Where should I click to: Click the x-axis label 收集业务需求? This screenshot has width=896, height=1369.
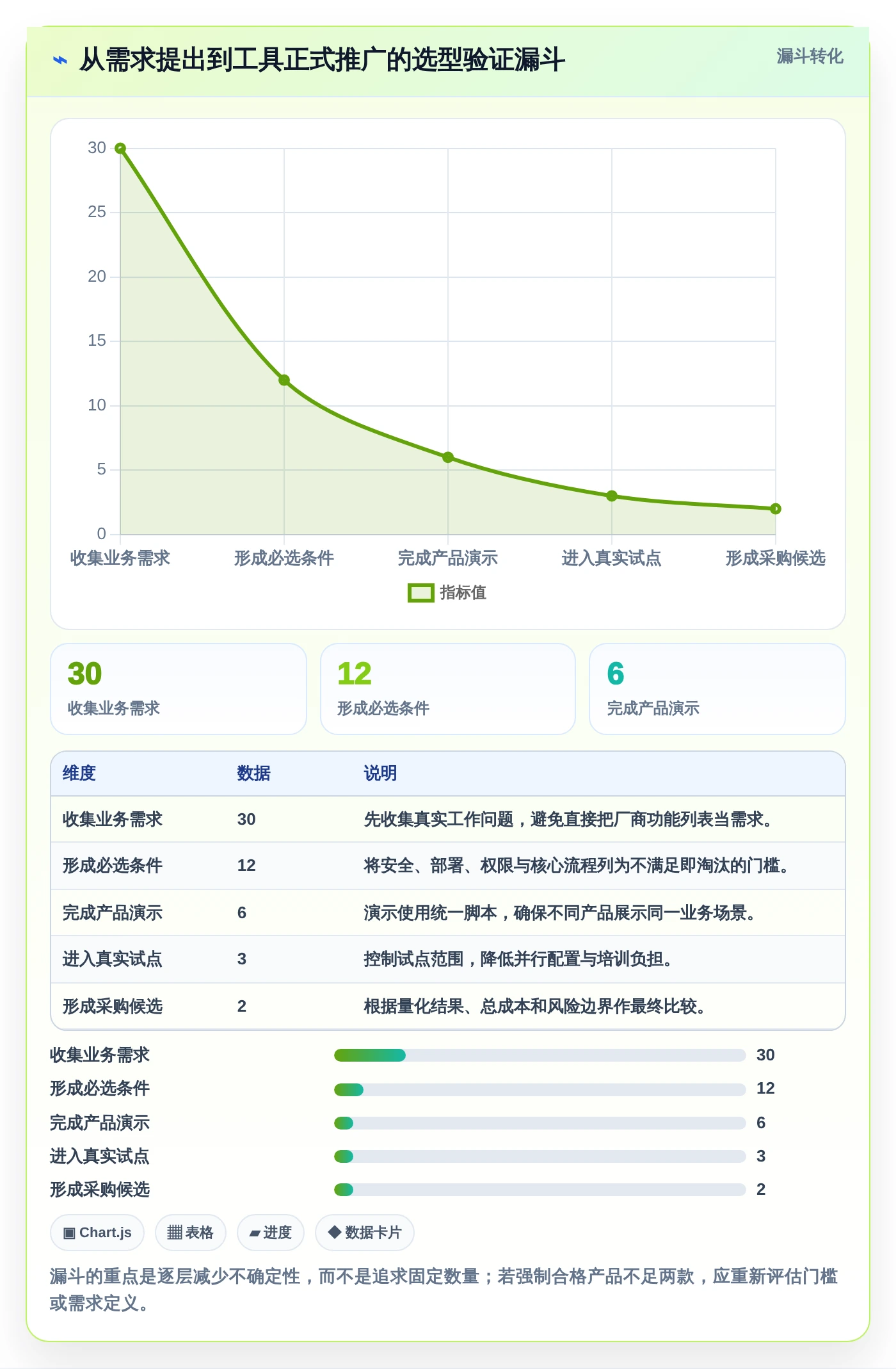[120, 558]
